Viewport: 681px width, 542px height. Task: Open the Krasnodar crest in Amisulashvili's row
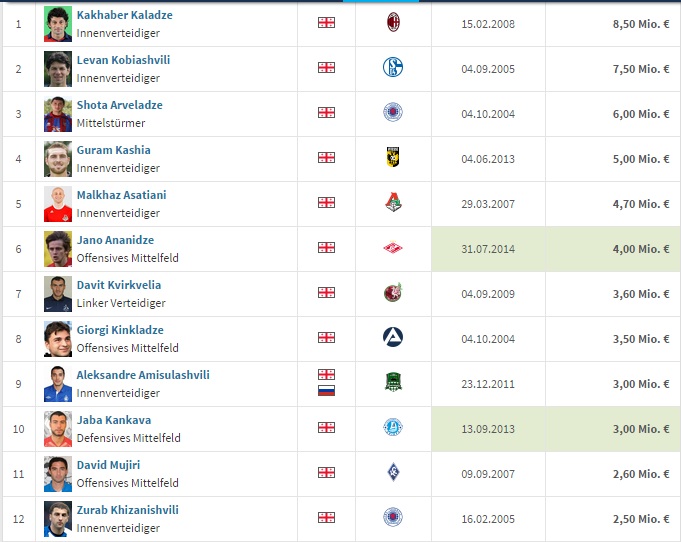pos(393,382)
